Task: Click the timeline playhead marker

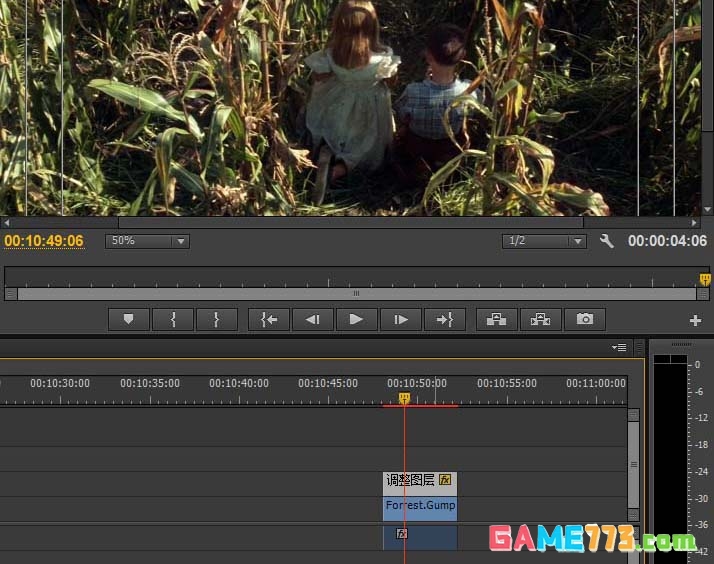Action: tap(404, 398)
